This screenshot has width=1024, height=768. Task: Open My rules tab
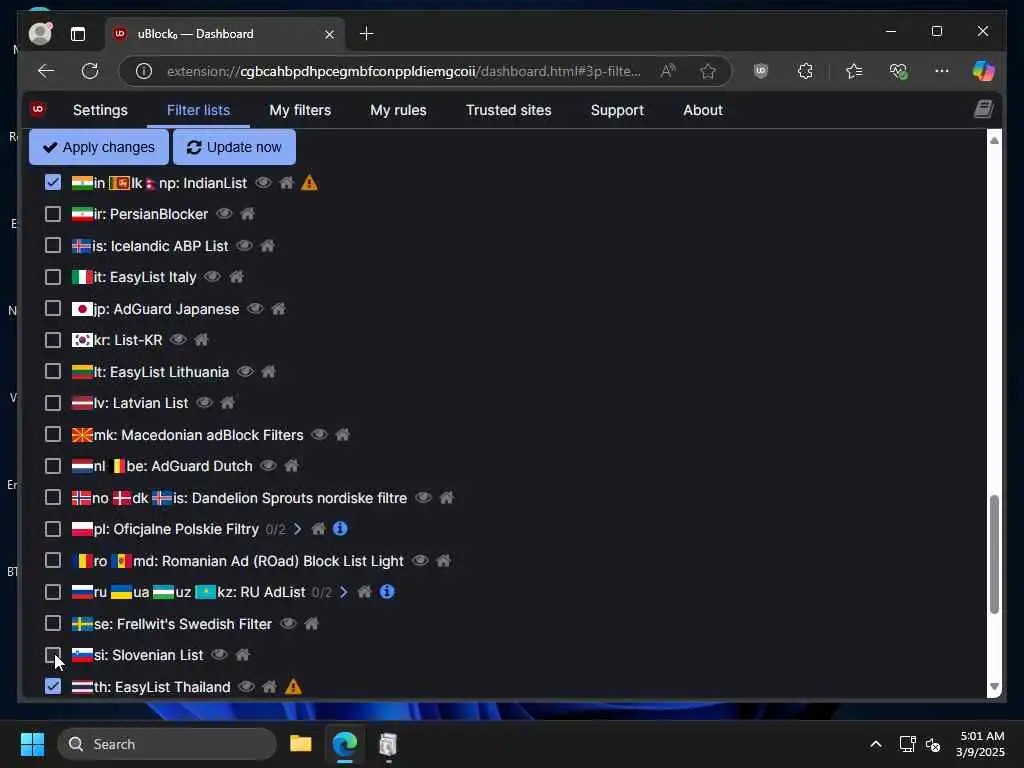[x=398, y=110]
